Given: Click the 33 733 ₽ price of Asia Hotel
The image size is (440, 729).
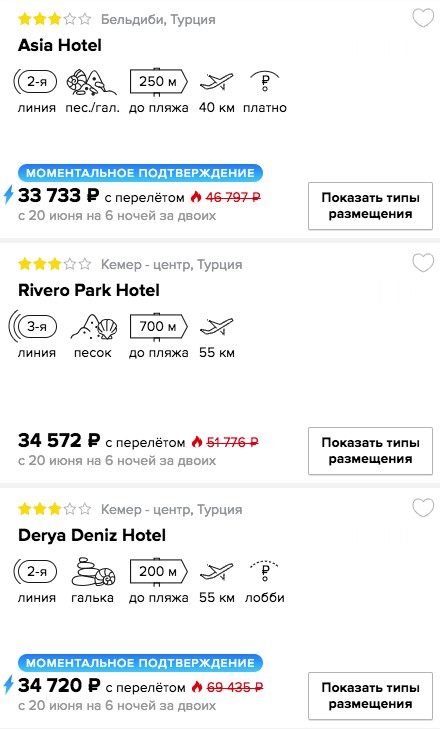Looking at the screenshot, I should pos(59,196).
